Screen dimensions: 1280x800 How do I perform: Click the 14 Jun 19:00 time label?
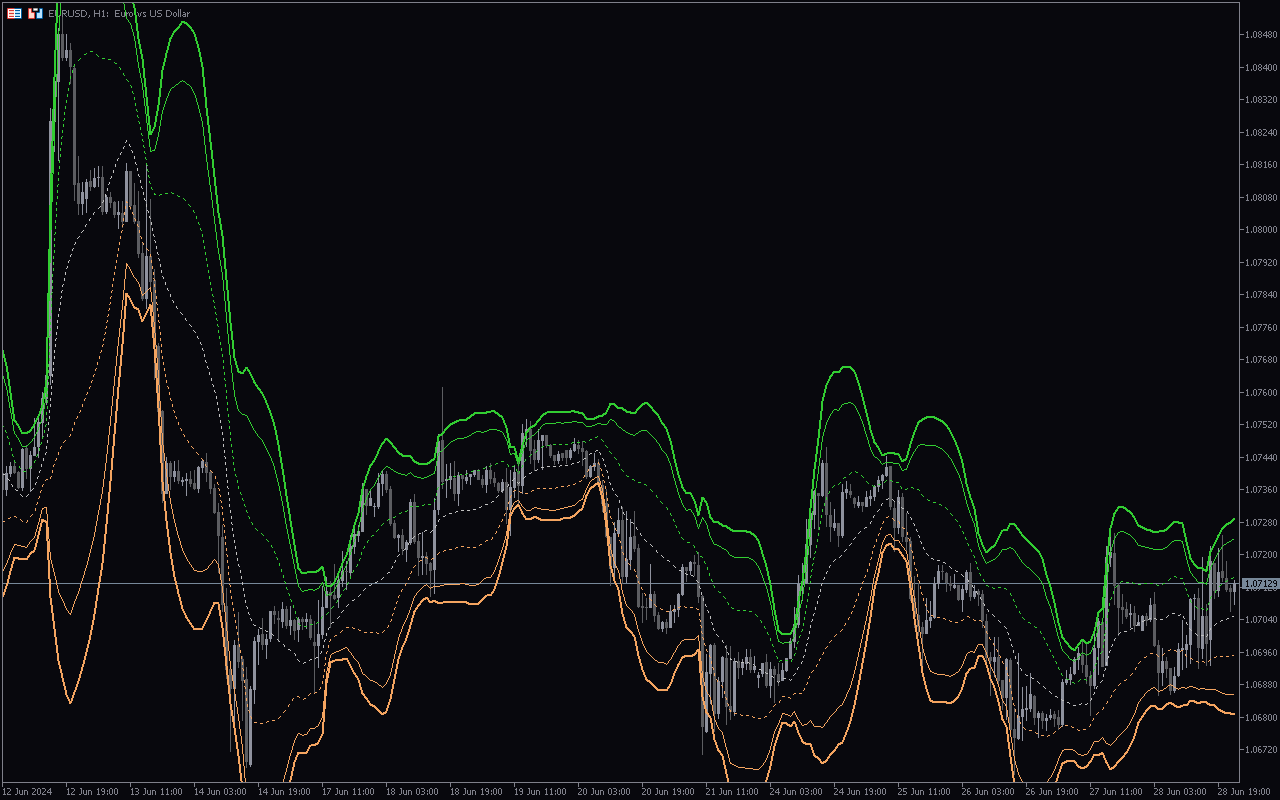(284, 791)
